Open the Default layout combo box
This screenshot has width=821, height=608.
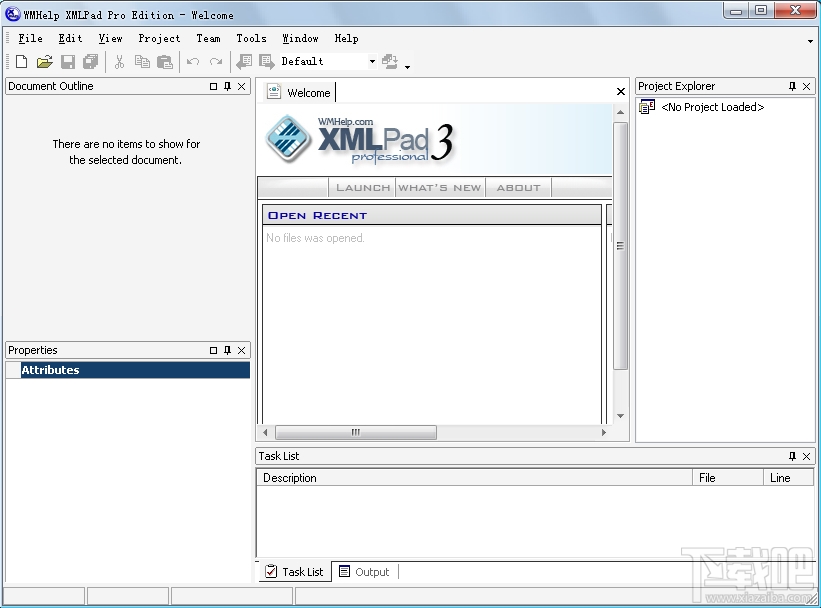pos(328,61)
